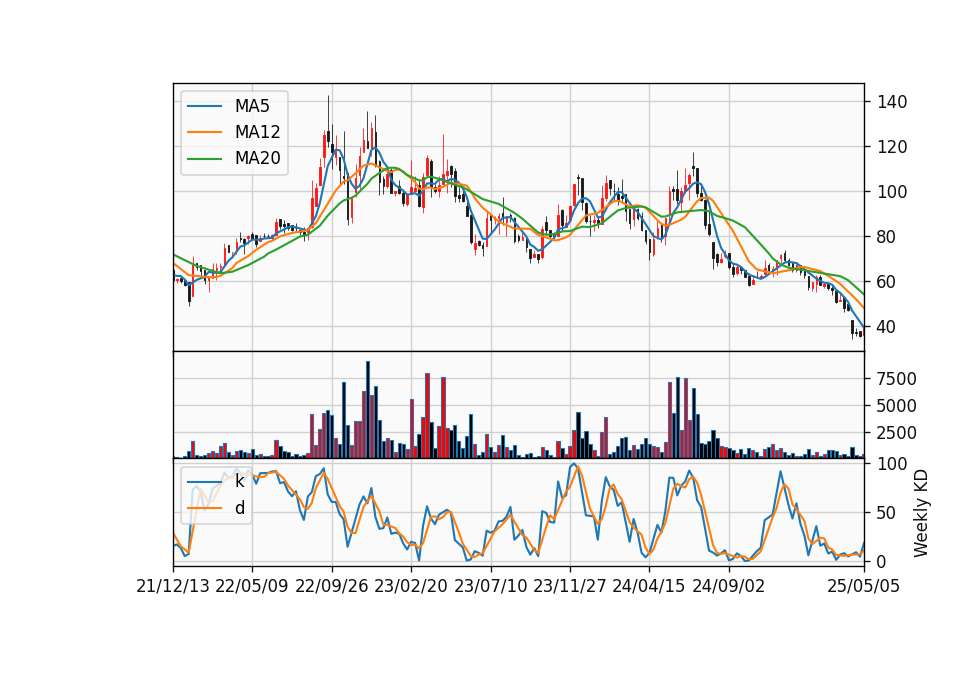Viewport: 960px width, 690px height.
Task: Click the d legend label in KD panel
Action: (240, 508)
